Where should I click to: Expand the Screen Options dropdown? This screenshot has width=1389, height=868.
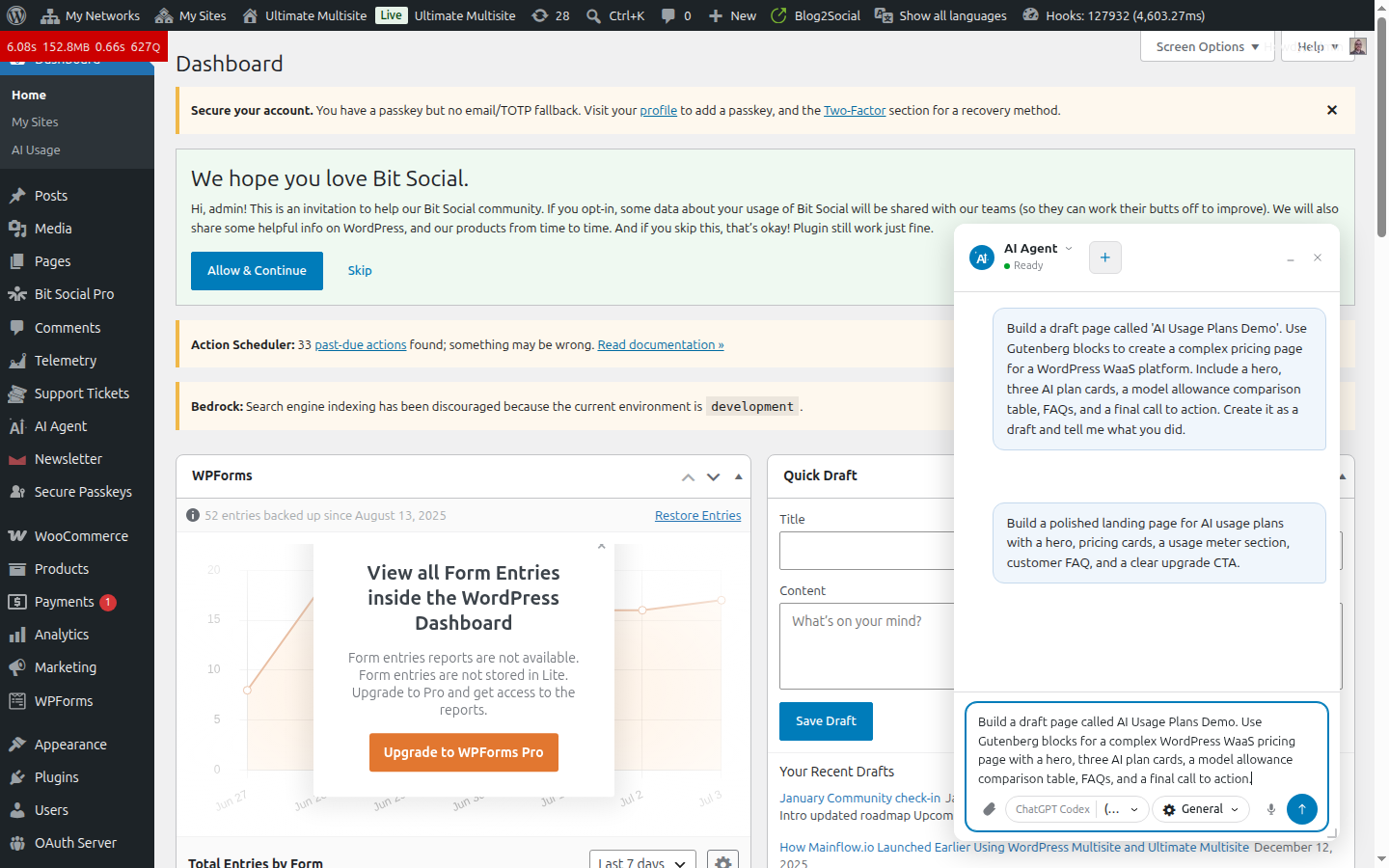[1207, 46]
